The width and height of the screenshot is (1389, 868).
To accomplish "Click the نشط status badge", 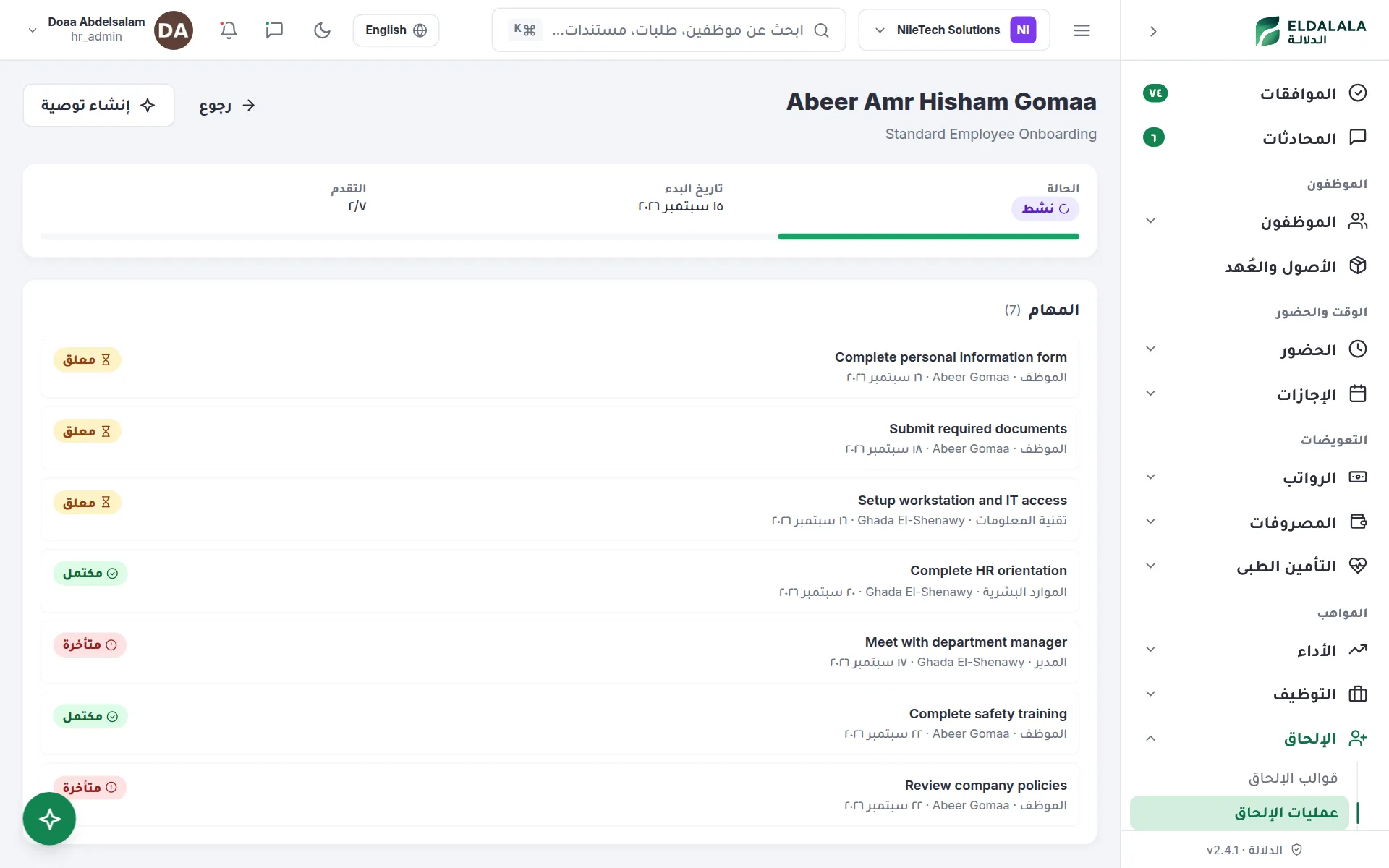I will (x=1045, y=208).
